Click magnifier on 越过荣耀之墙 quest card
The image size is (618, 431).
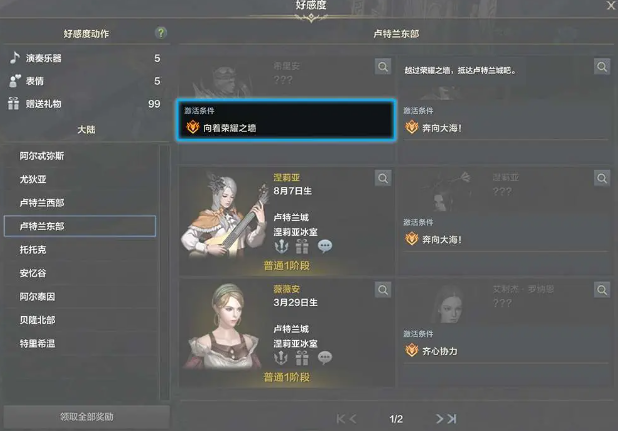[602, 67]
